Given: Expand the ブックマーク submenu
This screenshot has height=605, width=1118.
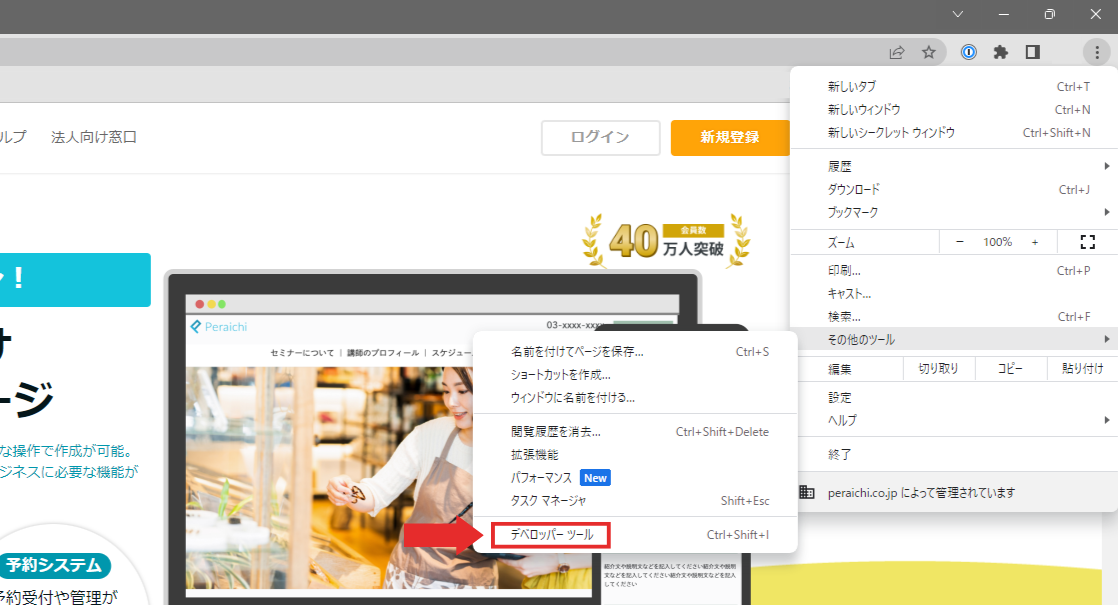Looking at the screenshot, I should click(954, 212).
